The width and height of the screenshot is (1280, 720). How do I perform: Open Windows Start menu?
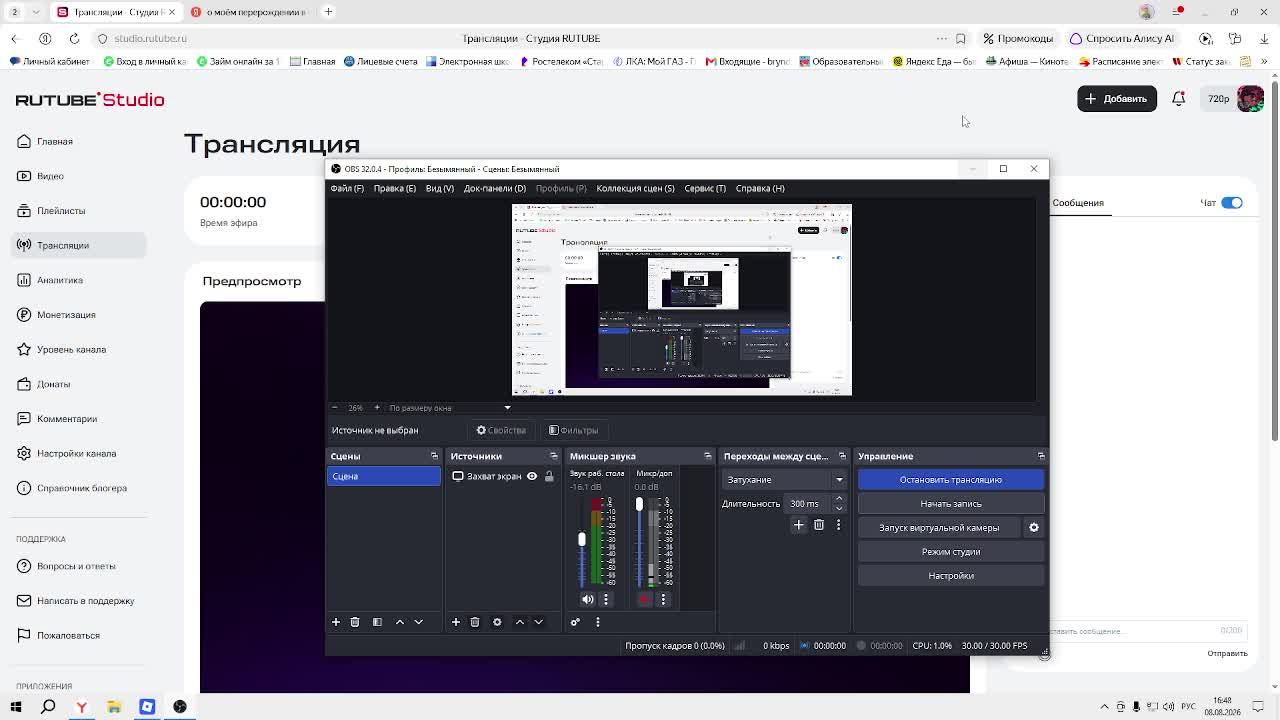click(16, 707)
